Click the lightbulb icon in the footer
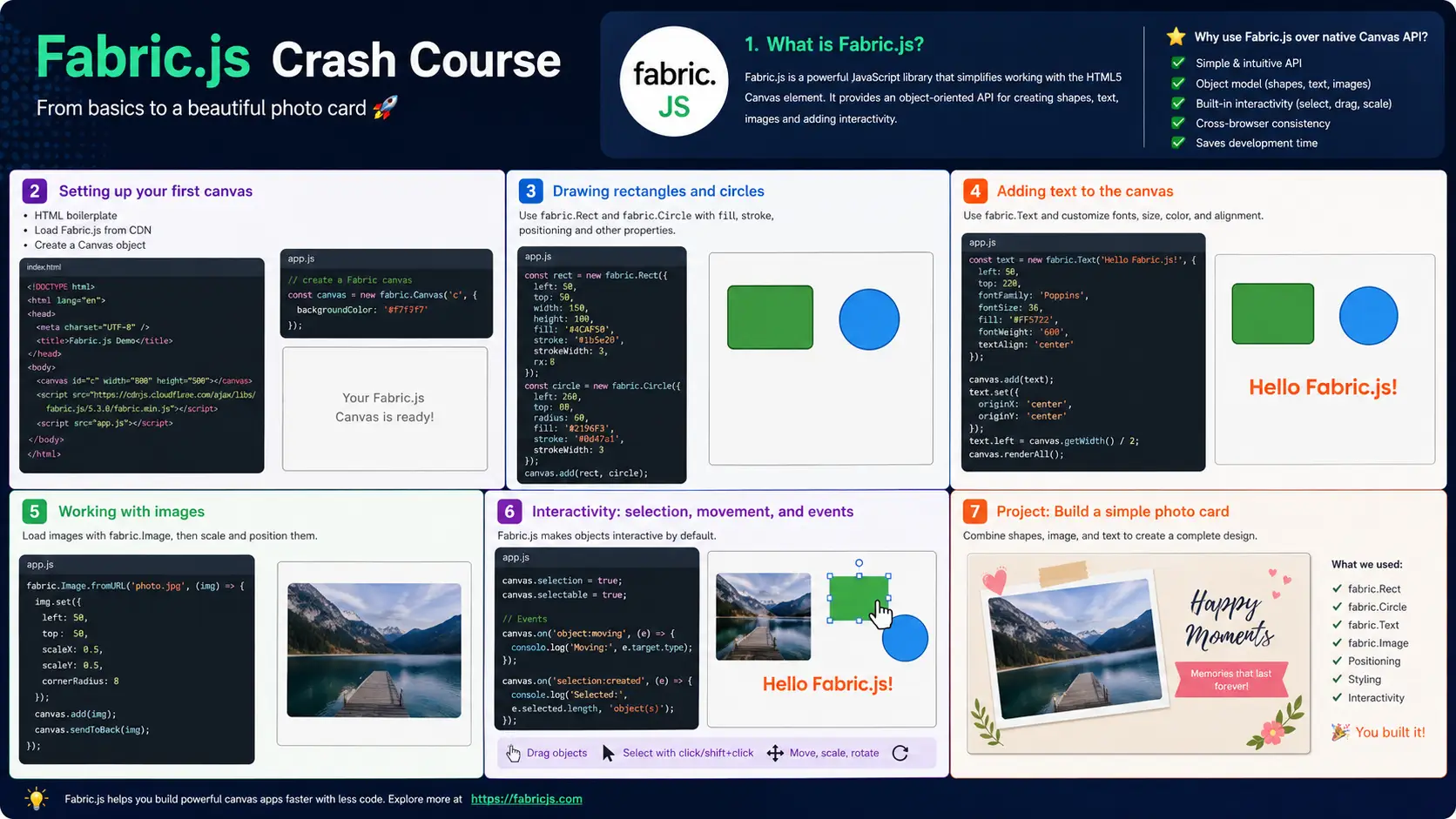This screenshot has width=1456, height=819. tap(36, 798)
